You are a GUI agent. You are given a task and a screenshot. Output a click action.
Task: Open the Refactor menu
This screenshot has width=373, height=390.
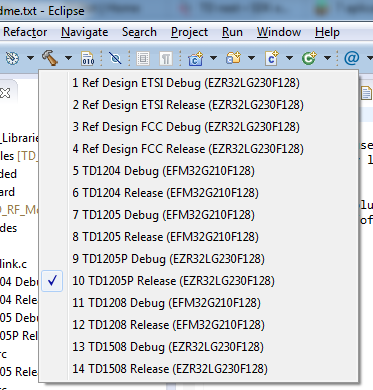pos(25,32)
